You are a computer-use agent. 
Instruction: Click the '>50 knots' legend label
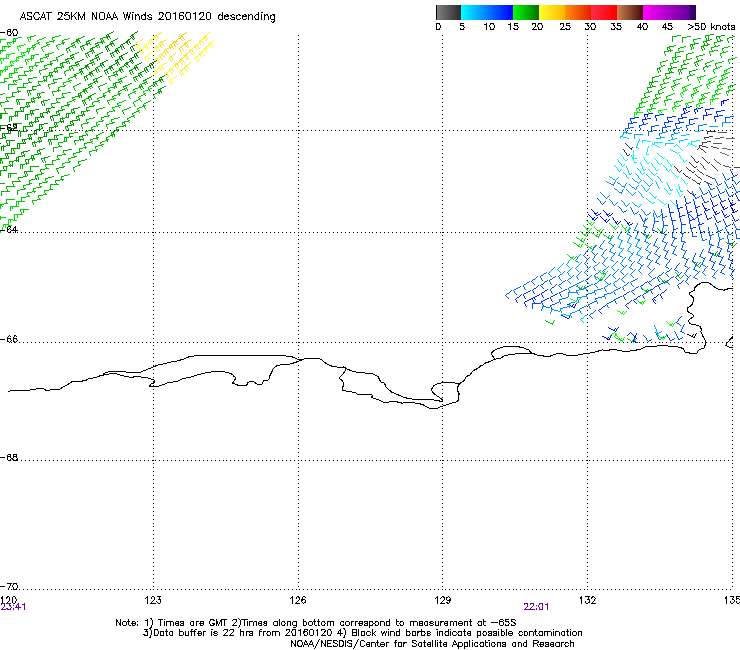tap(711, 27)
